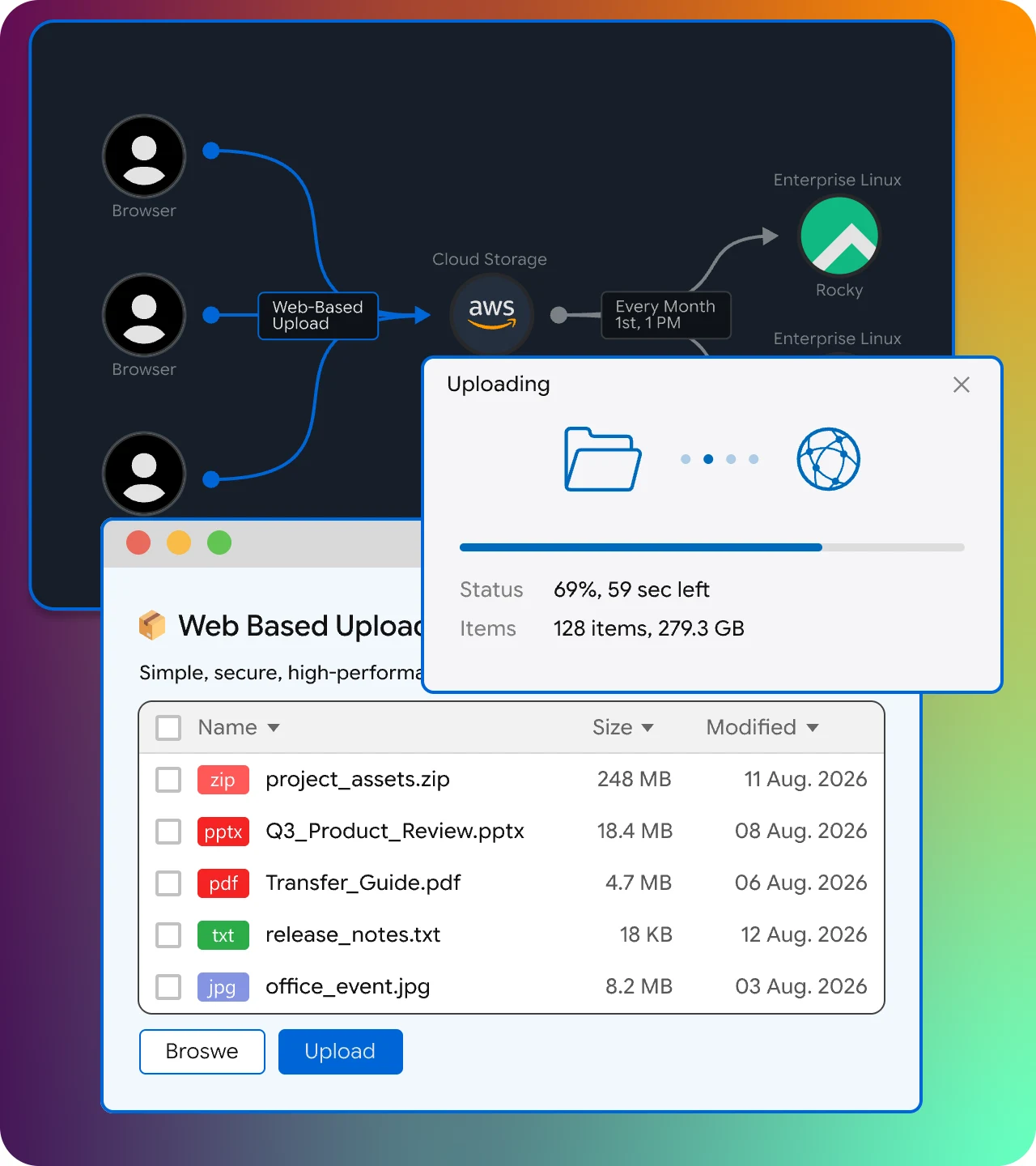Screen dimensions: 1036x1166
Task: Click the package icon beside Web Based Upload
Action: (152, 625)
